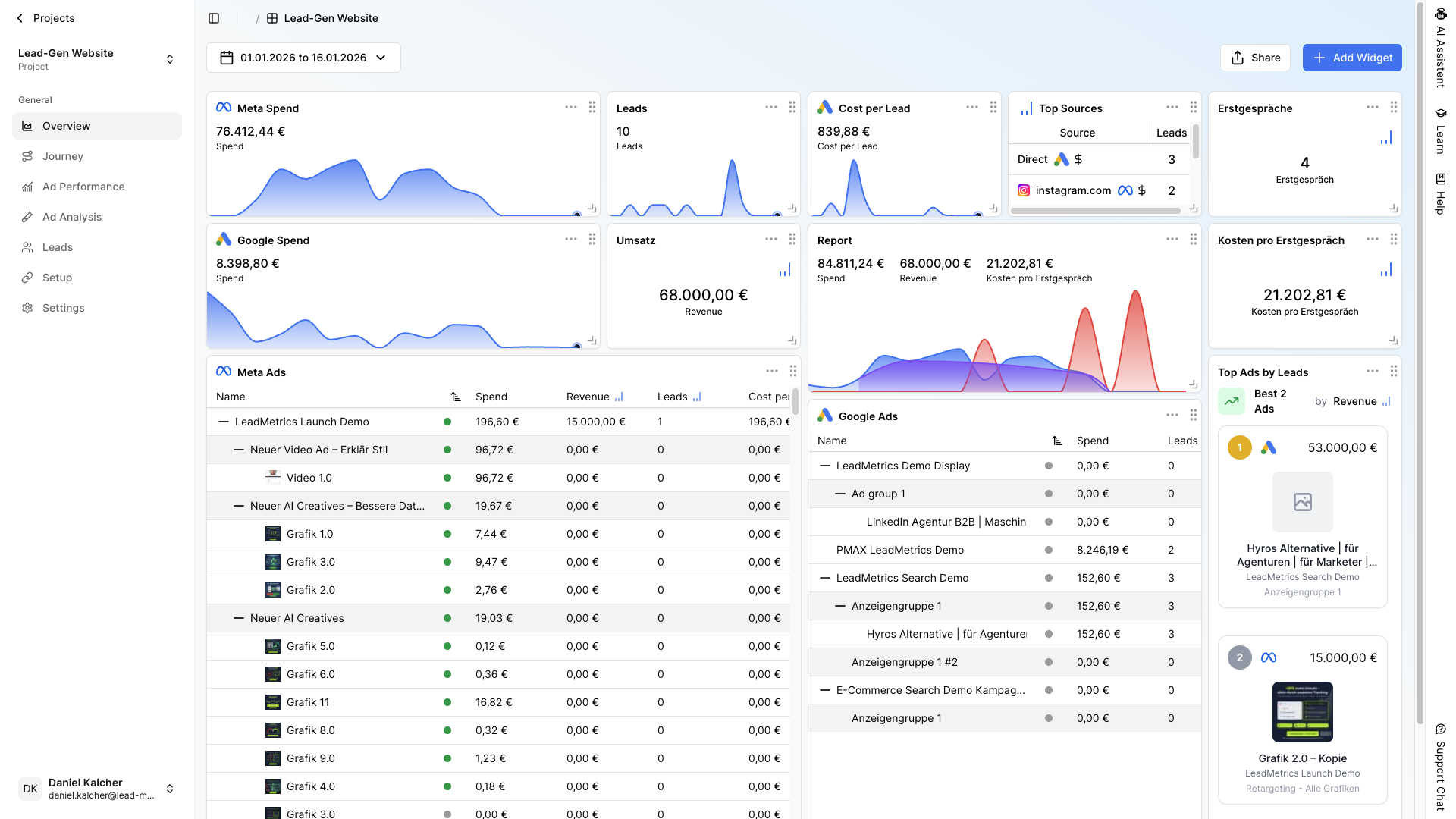This screenshot has height=819, width=1456.
Task: Open the date range dropdown
Action: (x=303, y=58)
